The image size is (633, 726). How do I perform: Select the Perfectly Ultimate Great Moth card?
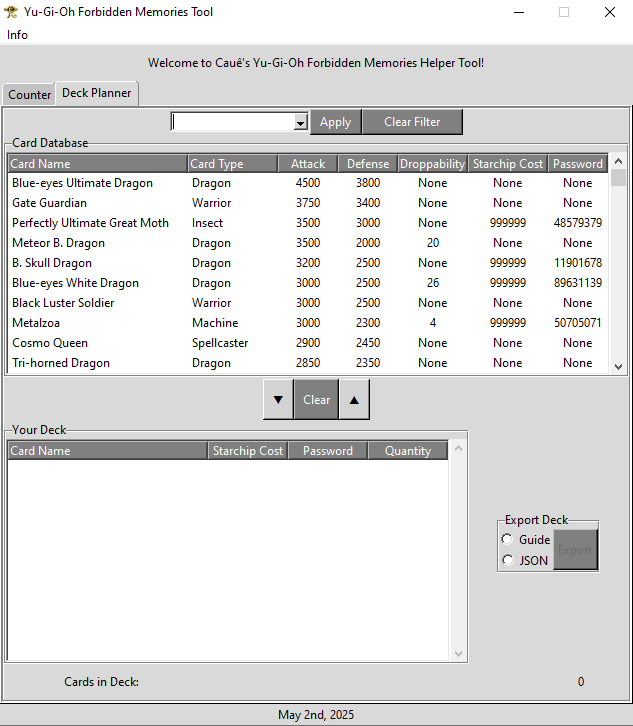pyautogui.click(x=307, y=223)
